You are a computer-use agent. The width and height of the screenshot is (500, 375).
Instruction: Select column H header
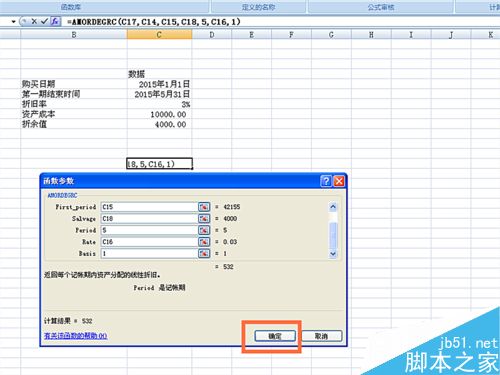click(x=371, y=35)
